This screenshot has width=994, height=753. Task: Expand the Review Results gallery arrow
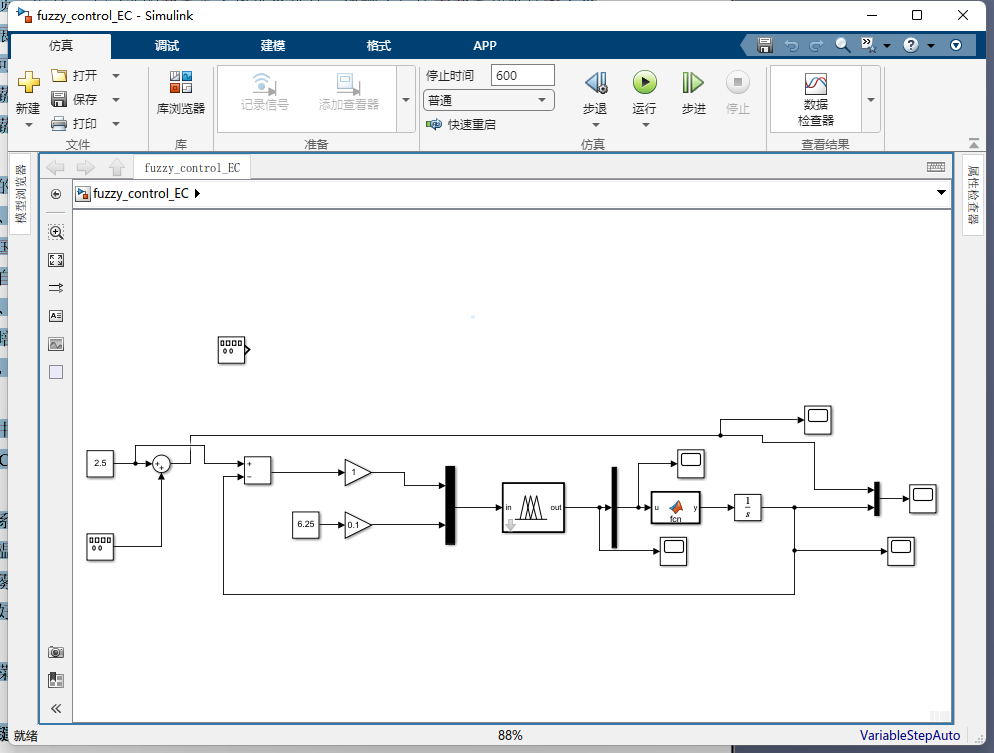871,100
